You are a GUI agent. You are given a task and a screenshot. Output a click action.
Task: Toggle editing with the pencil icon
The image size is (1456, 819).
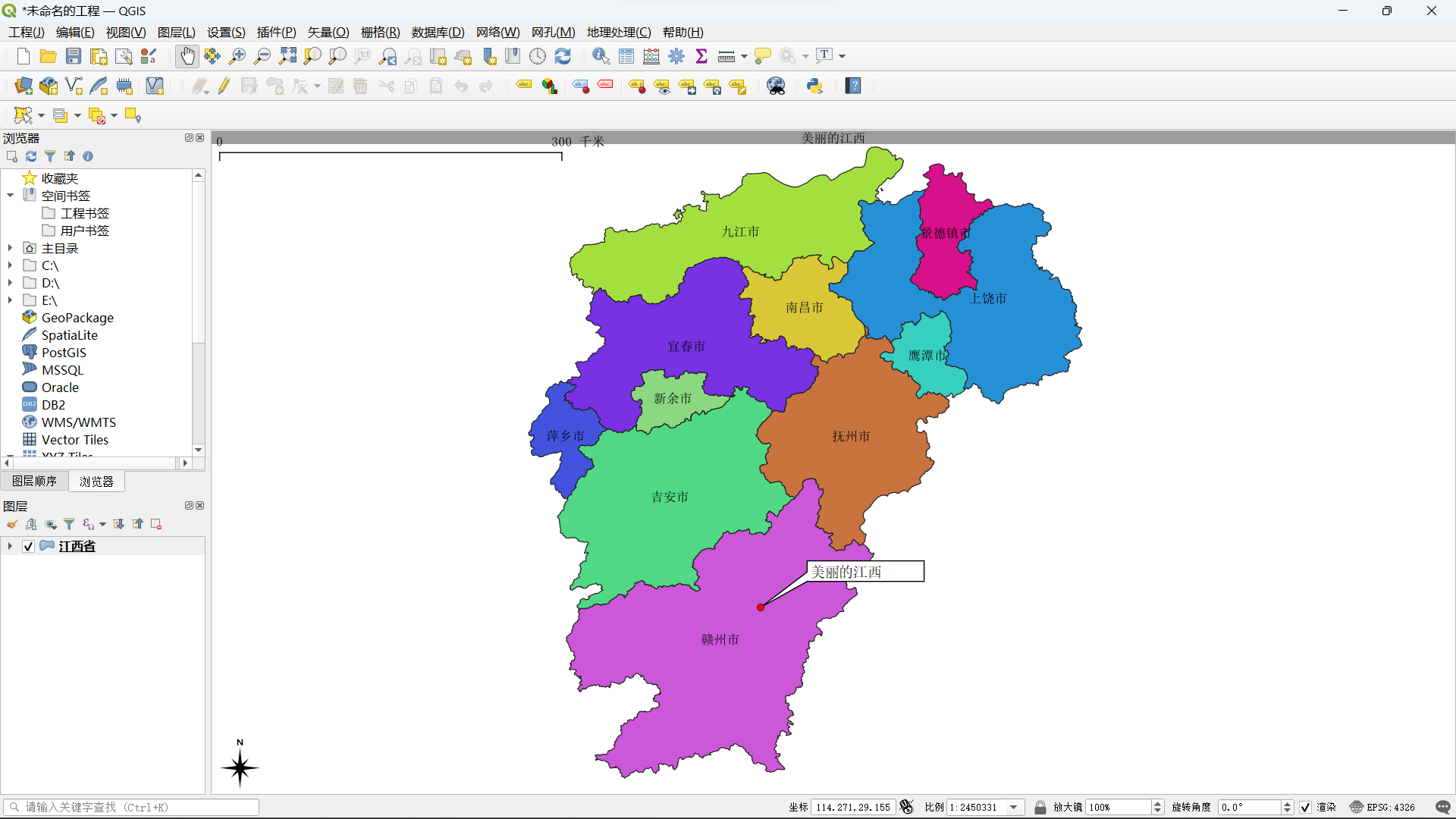point(224,86)
